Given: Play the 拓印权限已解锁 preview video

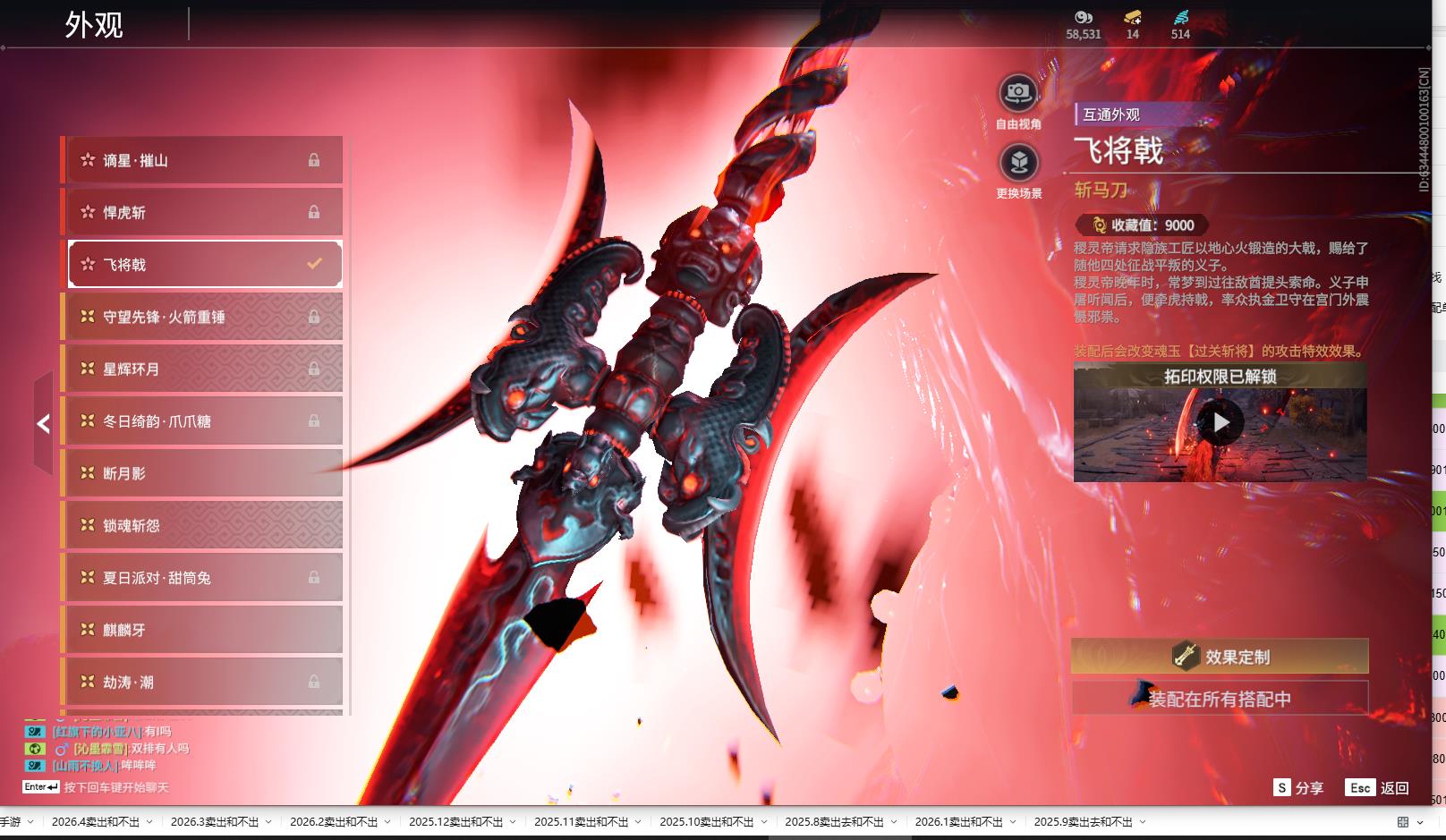Looking at the screenshot, I should click(1221, 422).
